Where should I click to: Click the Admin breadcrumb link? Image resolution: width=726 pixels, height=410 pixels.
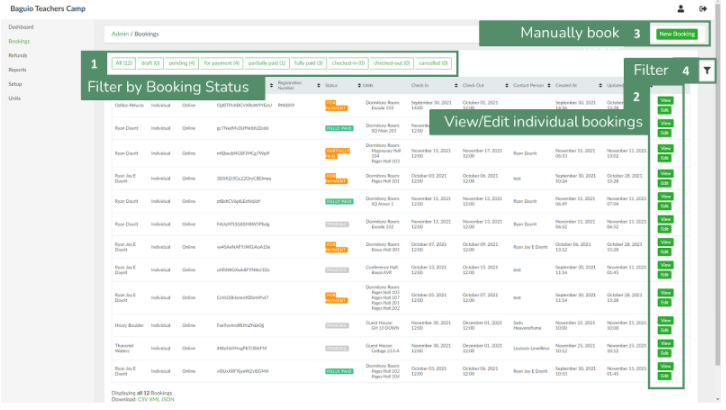tap(120, 34)
